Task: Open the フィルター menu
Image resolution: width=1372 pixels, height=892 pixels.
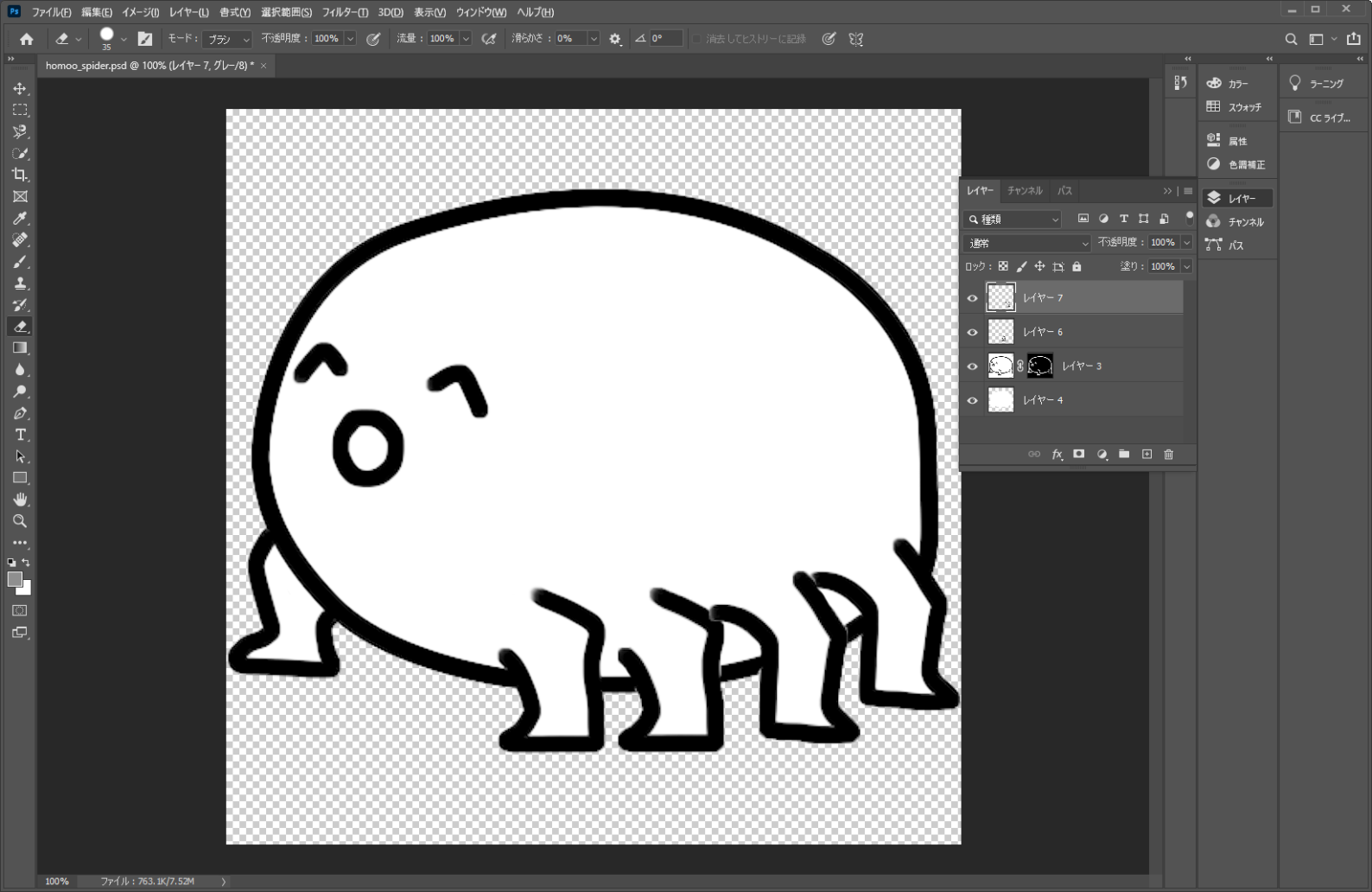Action: 345,12
